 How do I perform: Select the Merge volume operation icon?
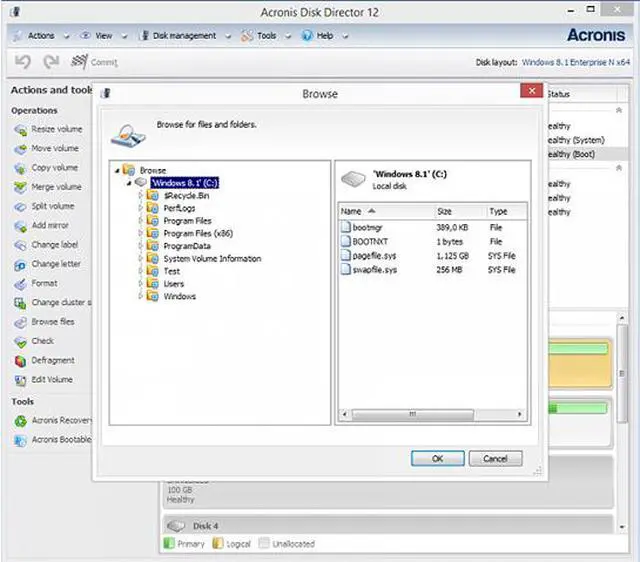(x=20, y=187)
